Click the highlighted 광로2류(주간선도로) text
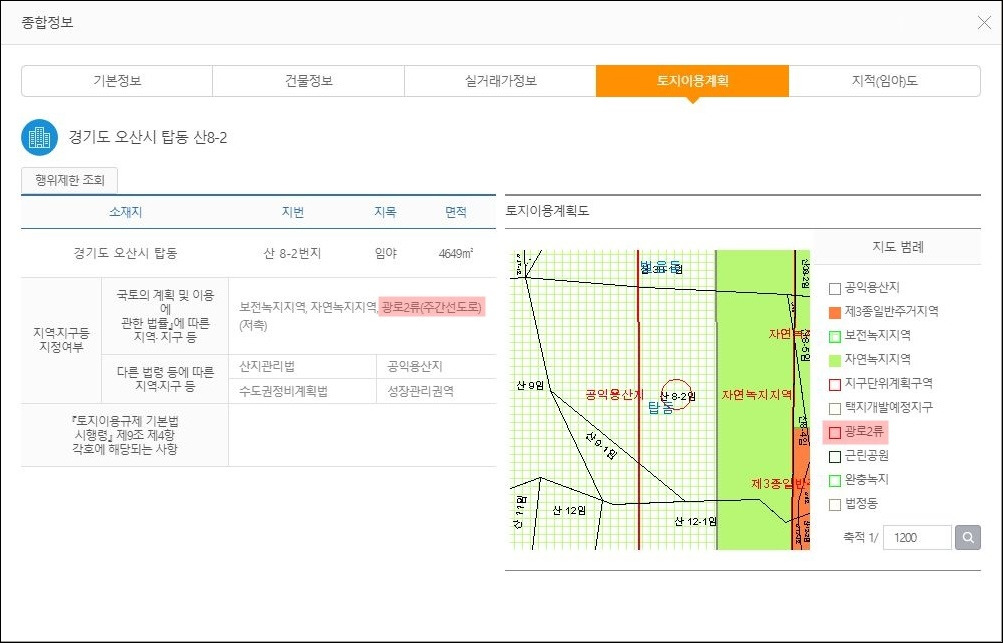The image size is (1003, 643). (x=432, y=307)
